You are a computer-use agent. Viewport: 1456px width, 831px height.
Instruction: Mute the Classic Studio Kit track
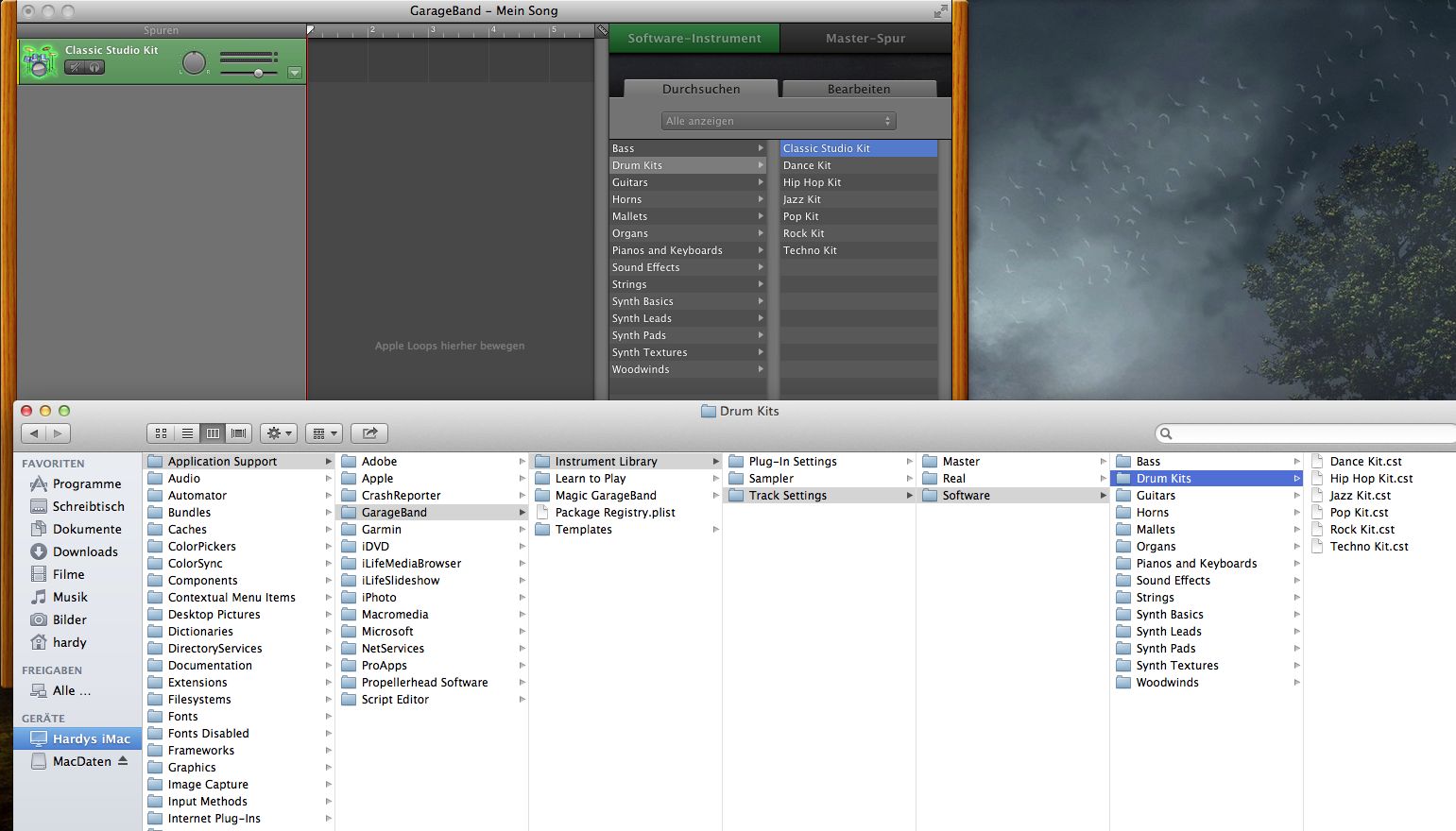pyautogui.click(x=74, y=67)
